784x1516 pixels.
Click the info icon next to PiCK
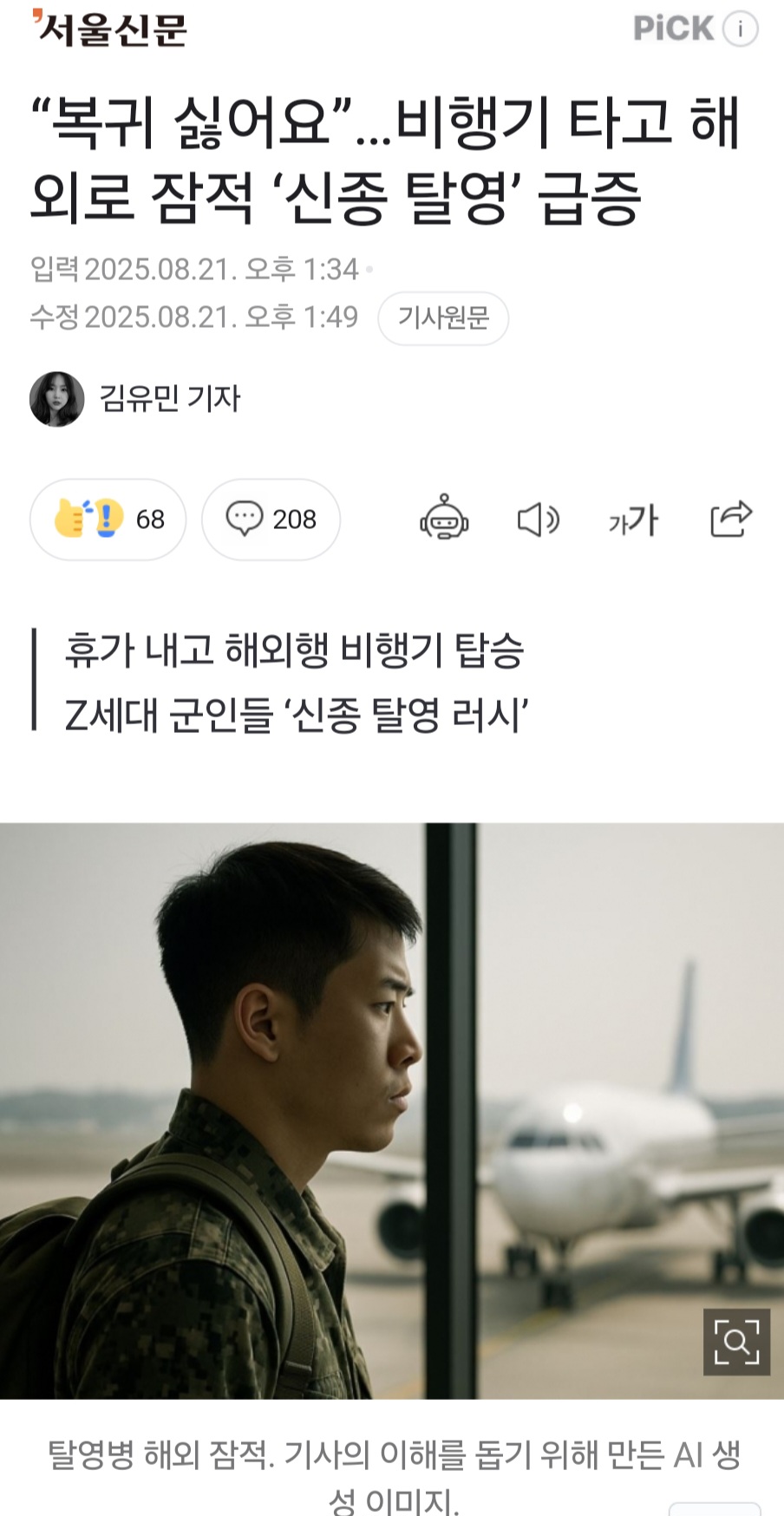pos(740,29)
